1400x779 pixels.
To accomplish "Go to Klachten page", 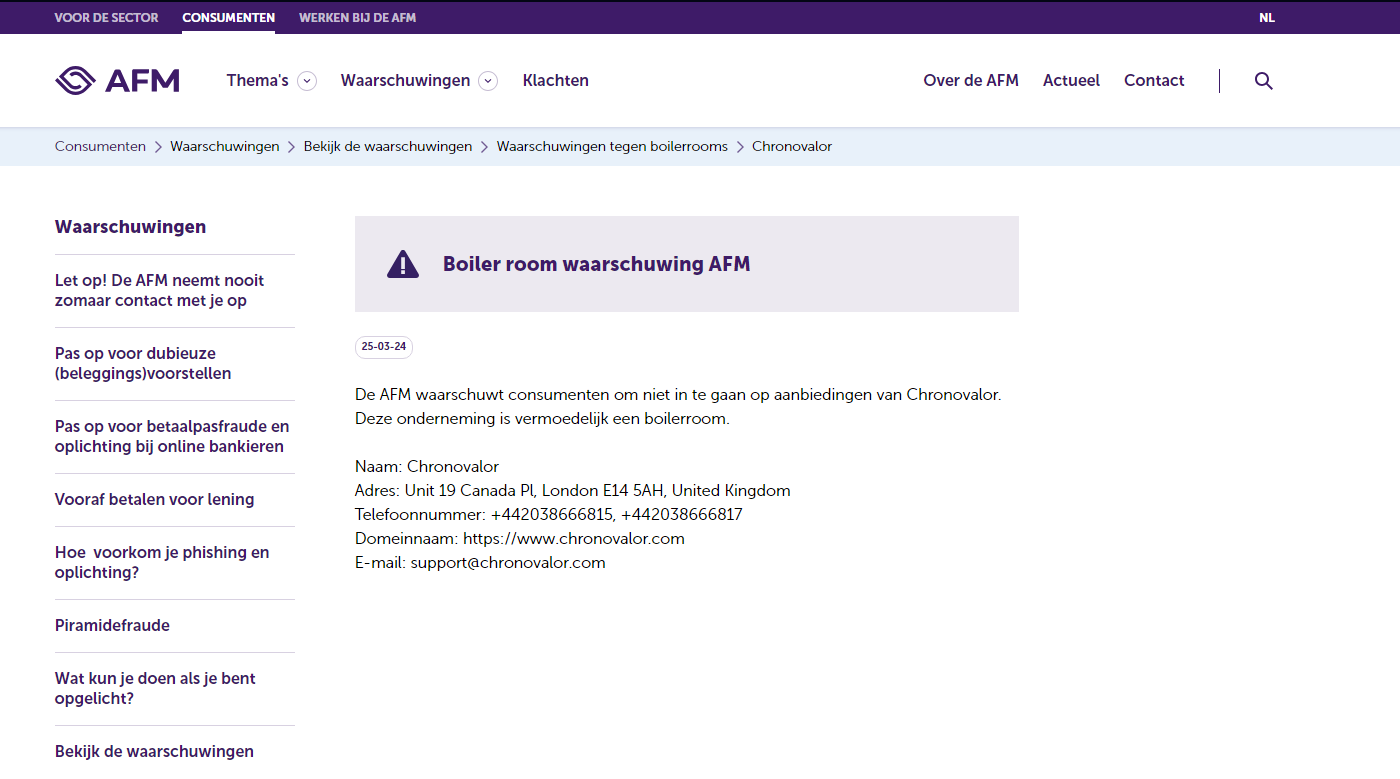I will coord(556,81).
